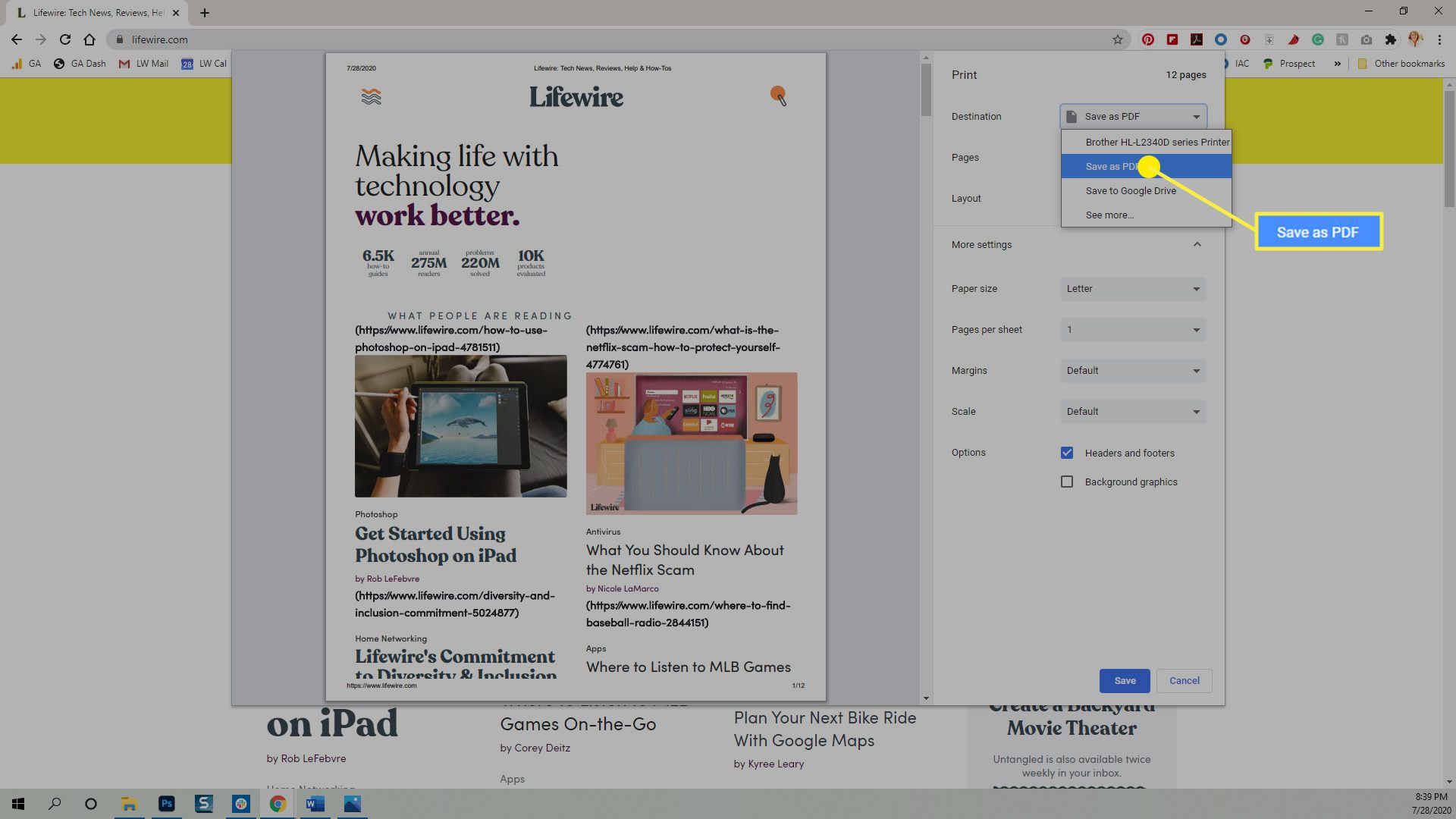This screenshot has height=819, width=1456.
Task: Click the bookmark star icon in address bar
Action: coord(1118,39)
